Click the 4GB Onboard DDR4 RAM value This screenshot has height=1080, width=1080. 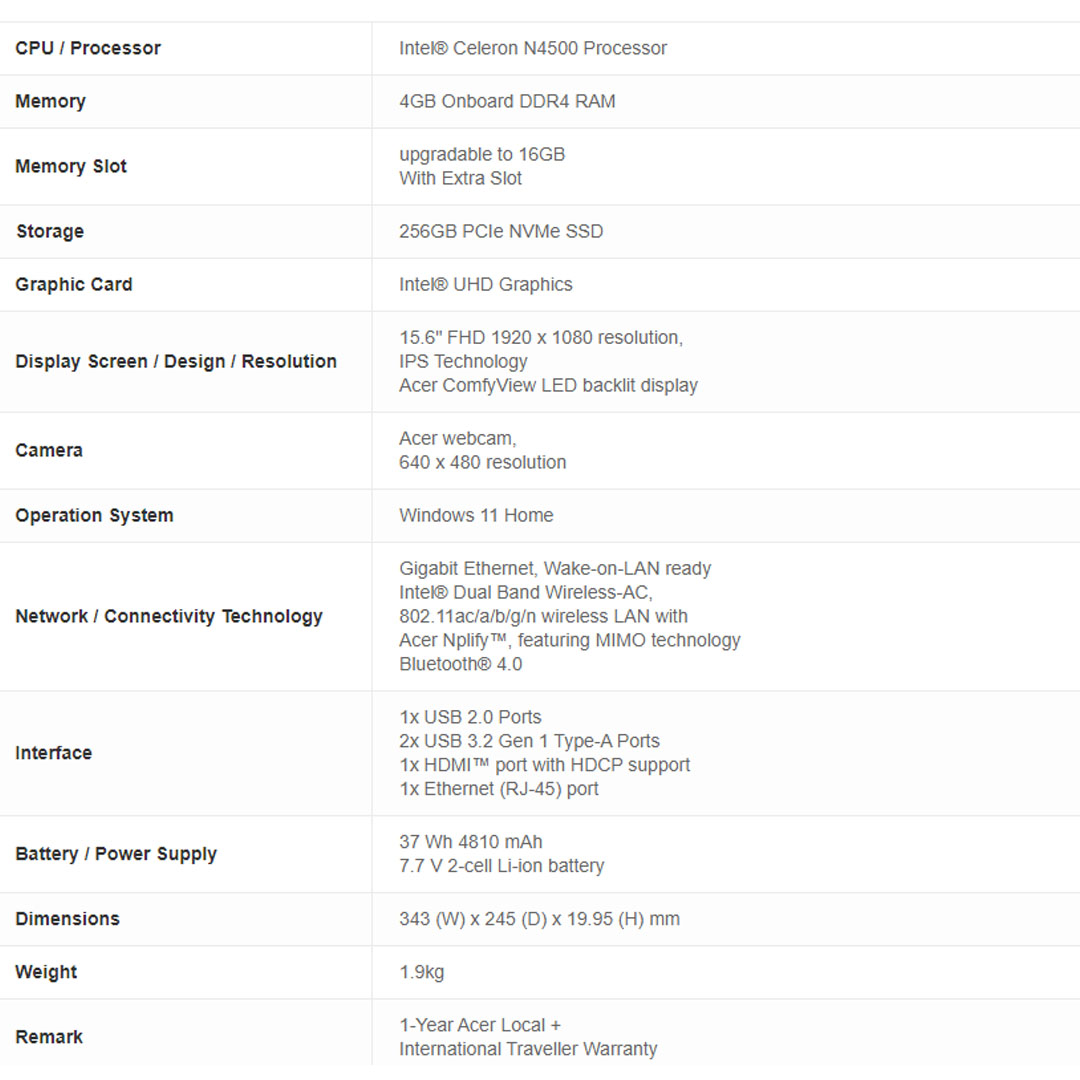tap(507, 101)
